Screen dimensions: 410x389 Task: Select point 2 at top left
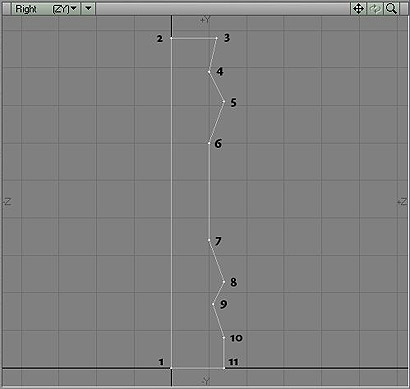click(x=171, y=38)
